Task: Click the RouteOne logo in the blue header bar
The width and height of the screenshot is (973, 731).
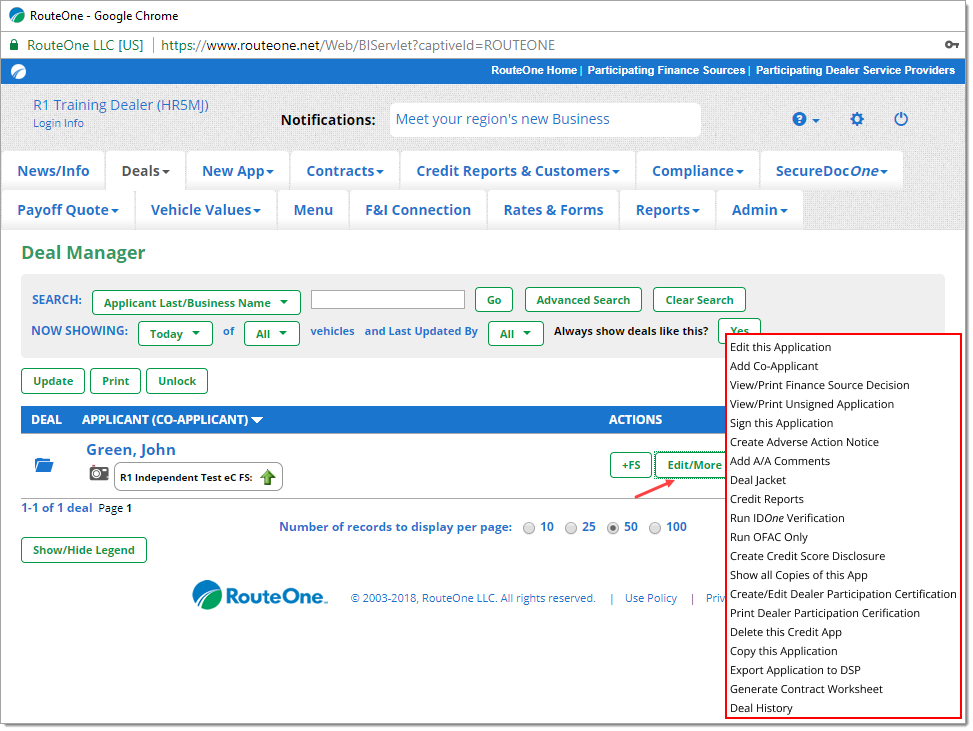Action: (19, 71)
